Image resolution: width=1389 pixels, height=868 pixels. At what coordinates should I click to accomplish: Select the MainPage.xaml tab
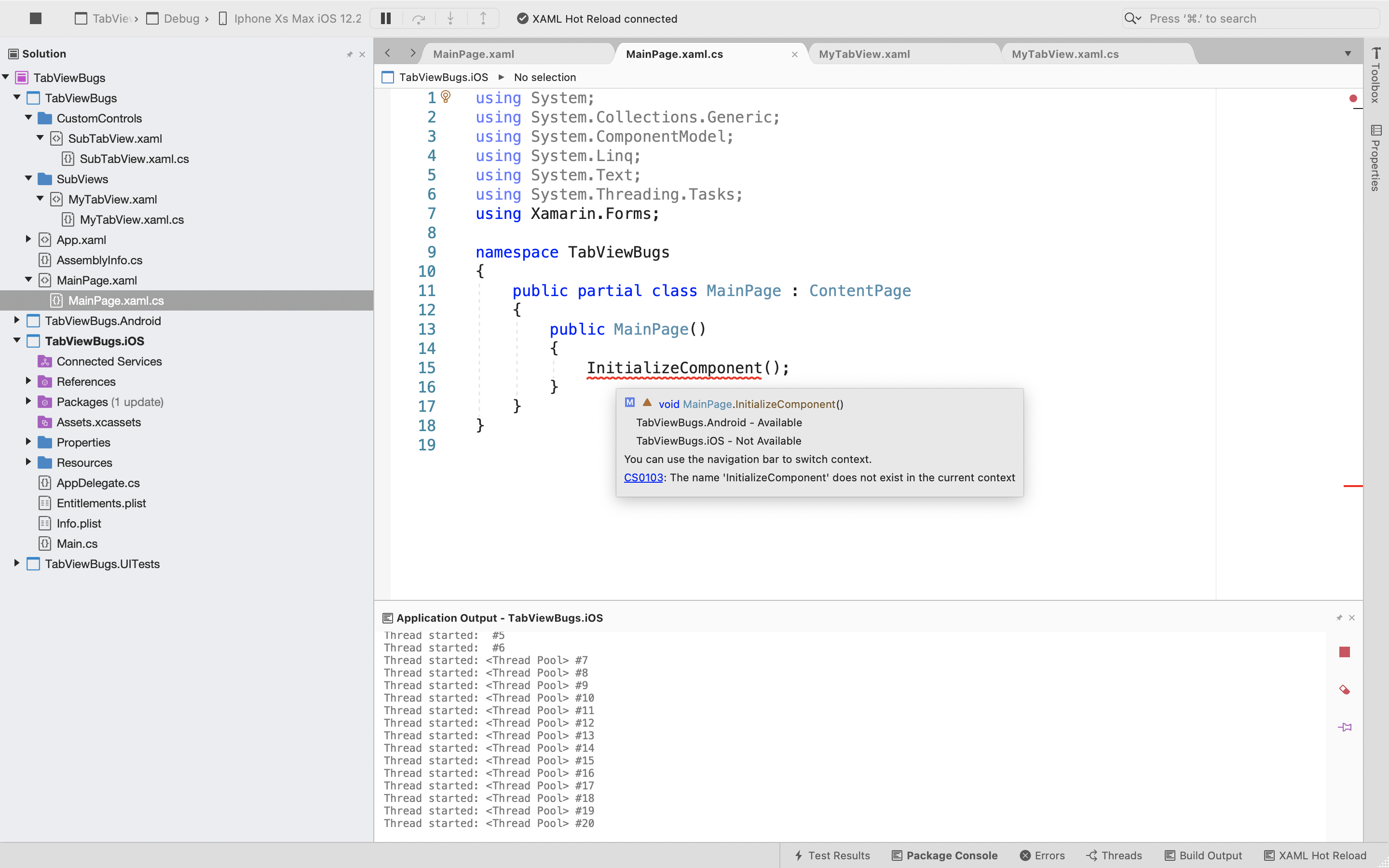tap(473, 54)
